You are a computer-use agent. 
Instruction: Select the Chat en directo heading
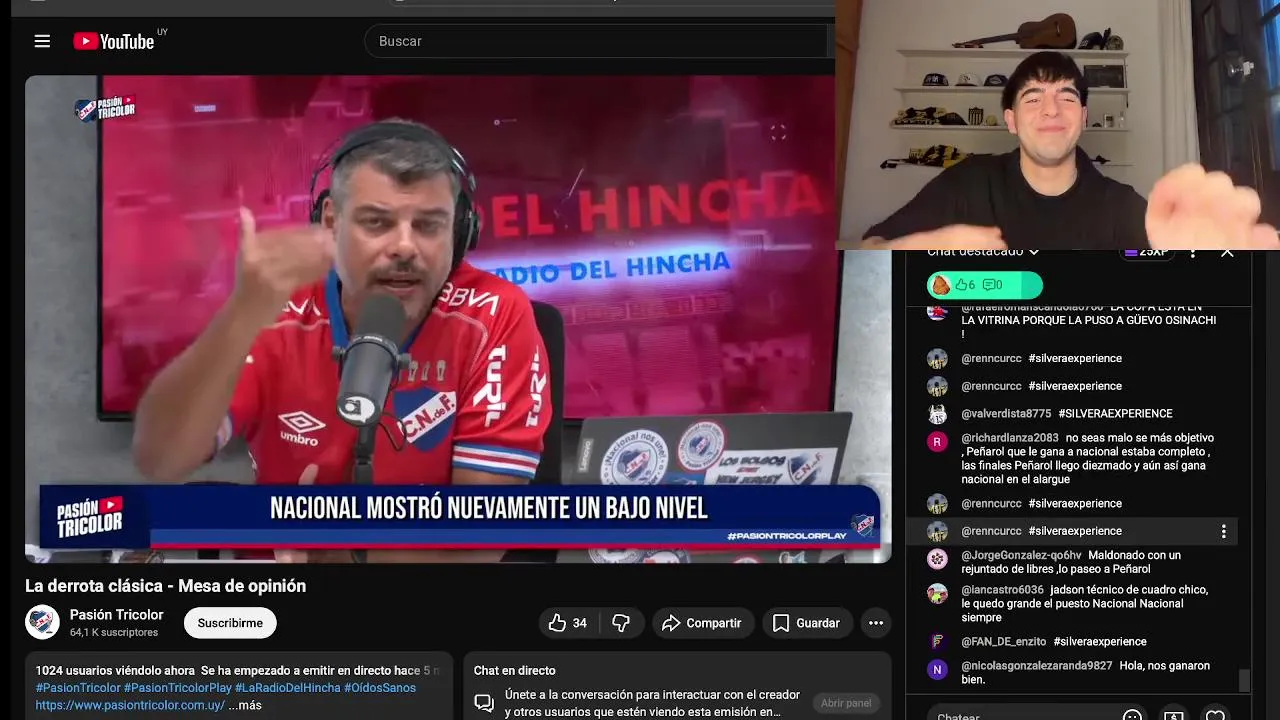(514, 671)
